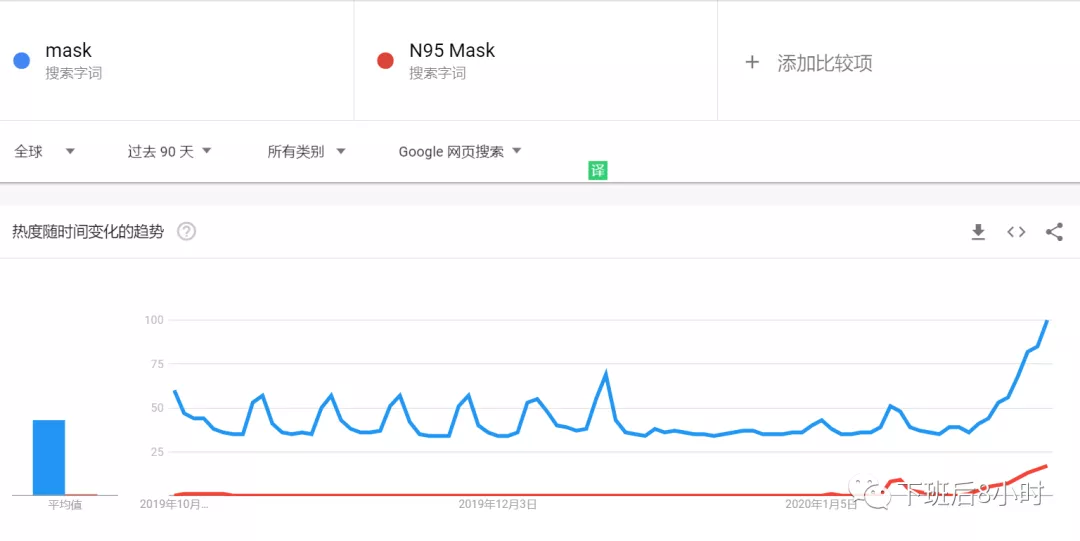Click the 2019年12月3日 date axis label

click(x=498, y=504)
